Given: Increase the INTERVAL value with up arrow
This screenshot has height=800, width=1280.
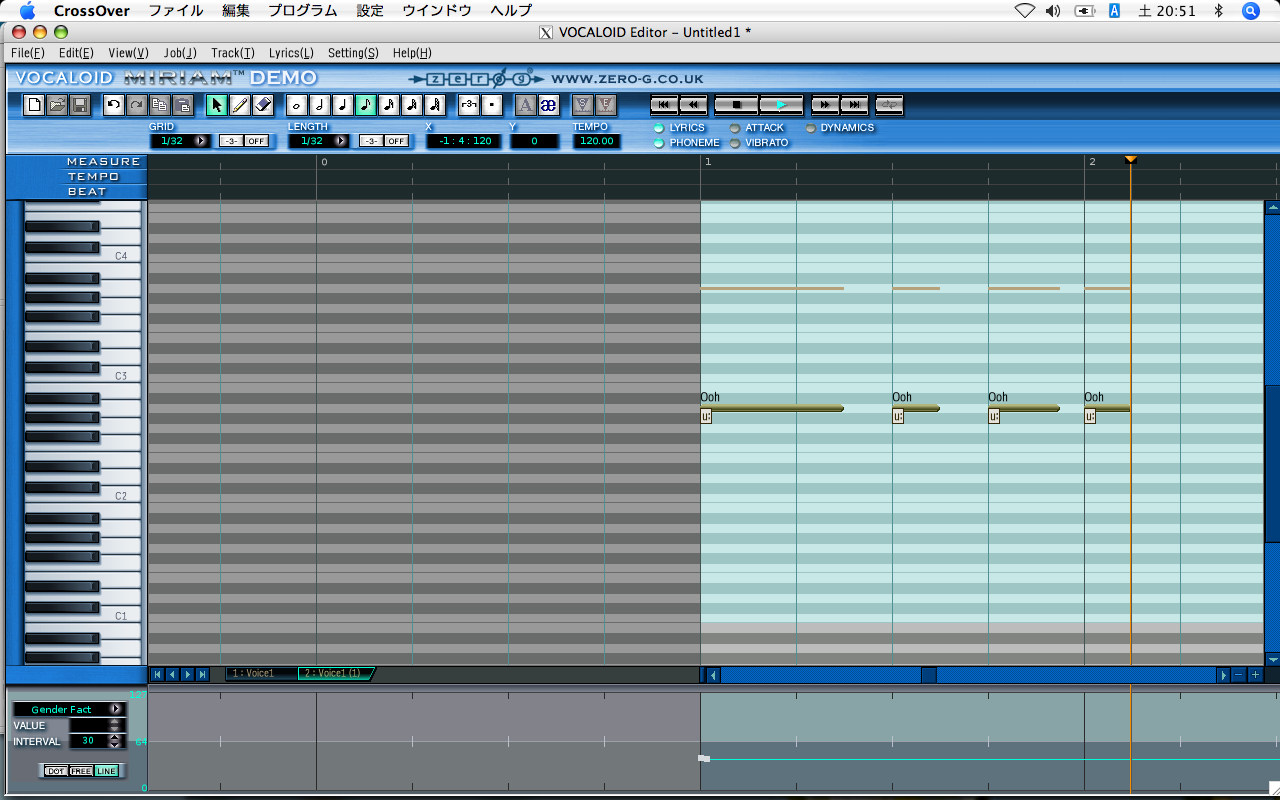Looking at the screenshot, I should 115,737.
